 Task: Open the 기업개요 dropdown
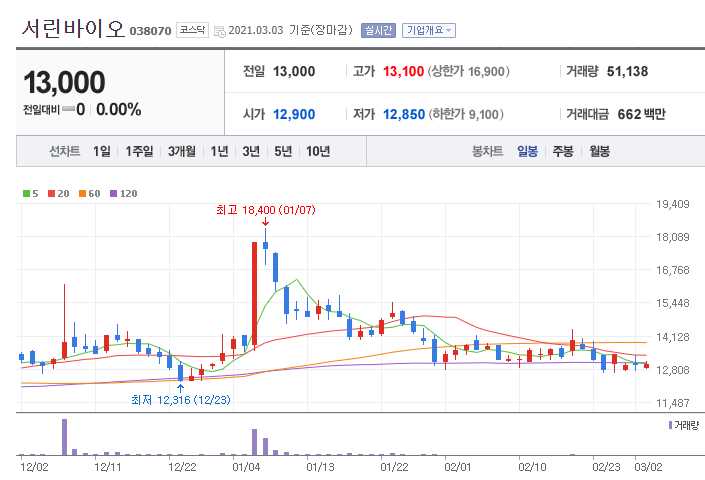coord(428,31)
